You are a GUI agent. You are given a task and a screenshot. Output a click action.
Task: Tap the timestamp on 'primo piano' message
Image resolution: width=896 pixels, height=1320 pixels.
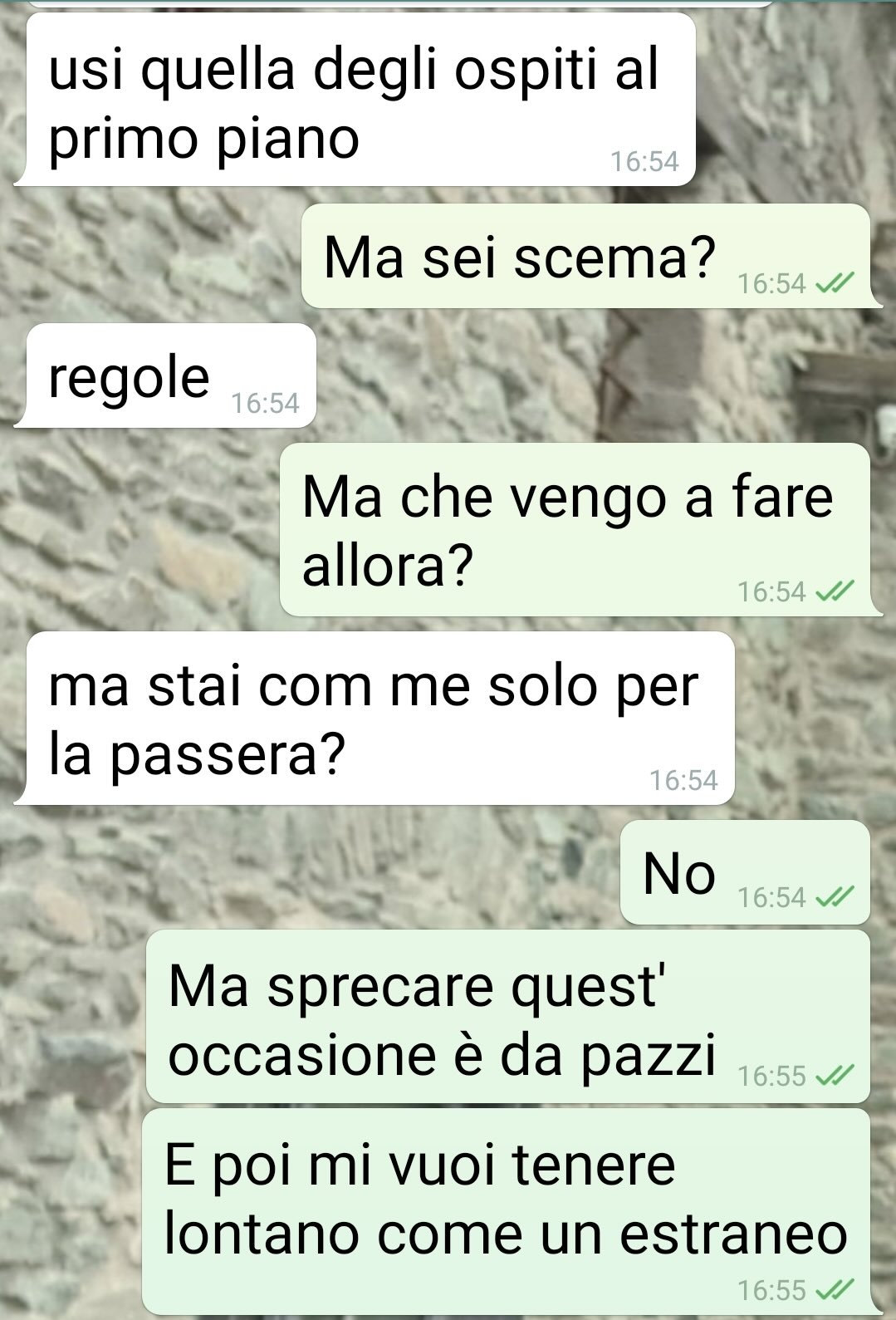click(644, 161)
